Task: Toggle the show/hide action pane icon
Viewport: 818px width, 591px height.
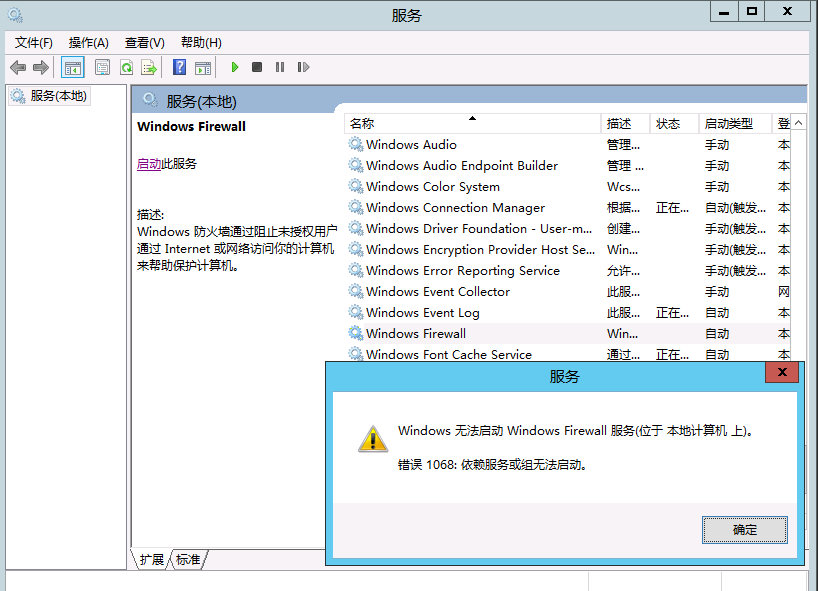Action: click(x=203, y=68)
